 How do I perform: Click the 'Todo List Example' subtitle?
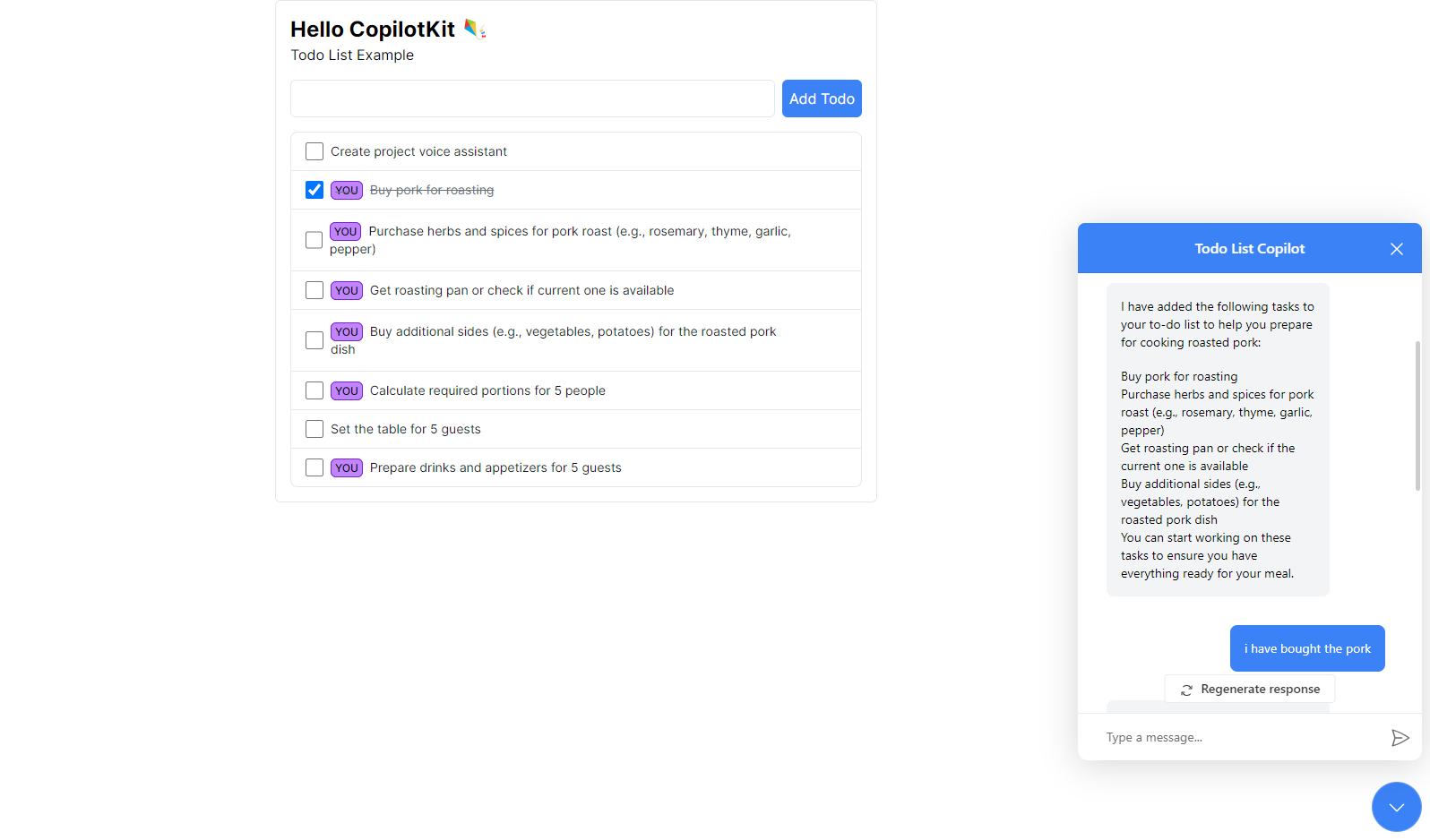pos(352,55)
